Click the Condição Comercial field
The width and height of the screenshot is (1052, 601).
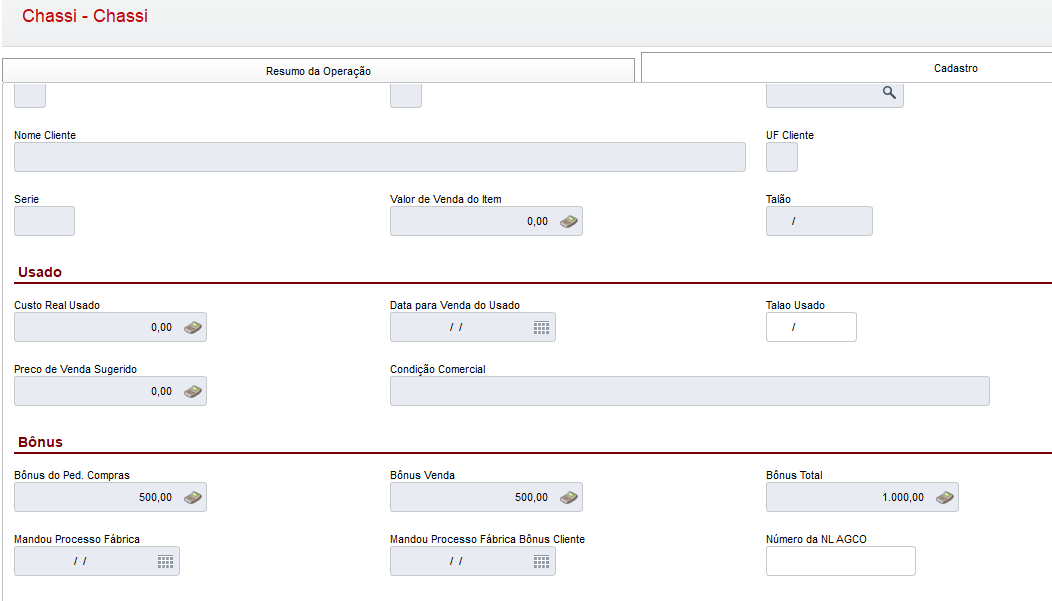690,391
